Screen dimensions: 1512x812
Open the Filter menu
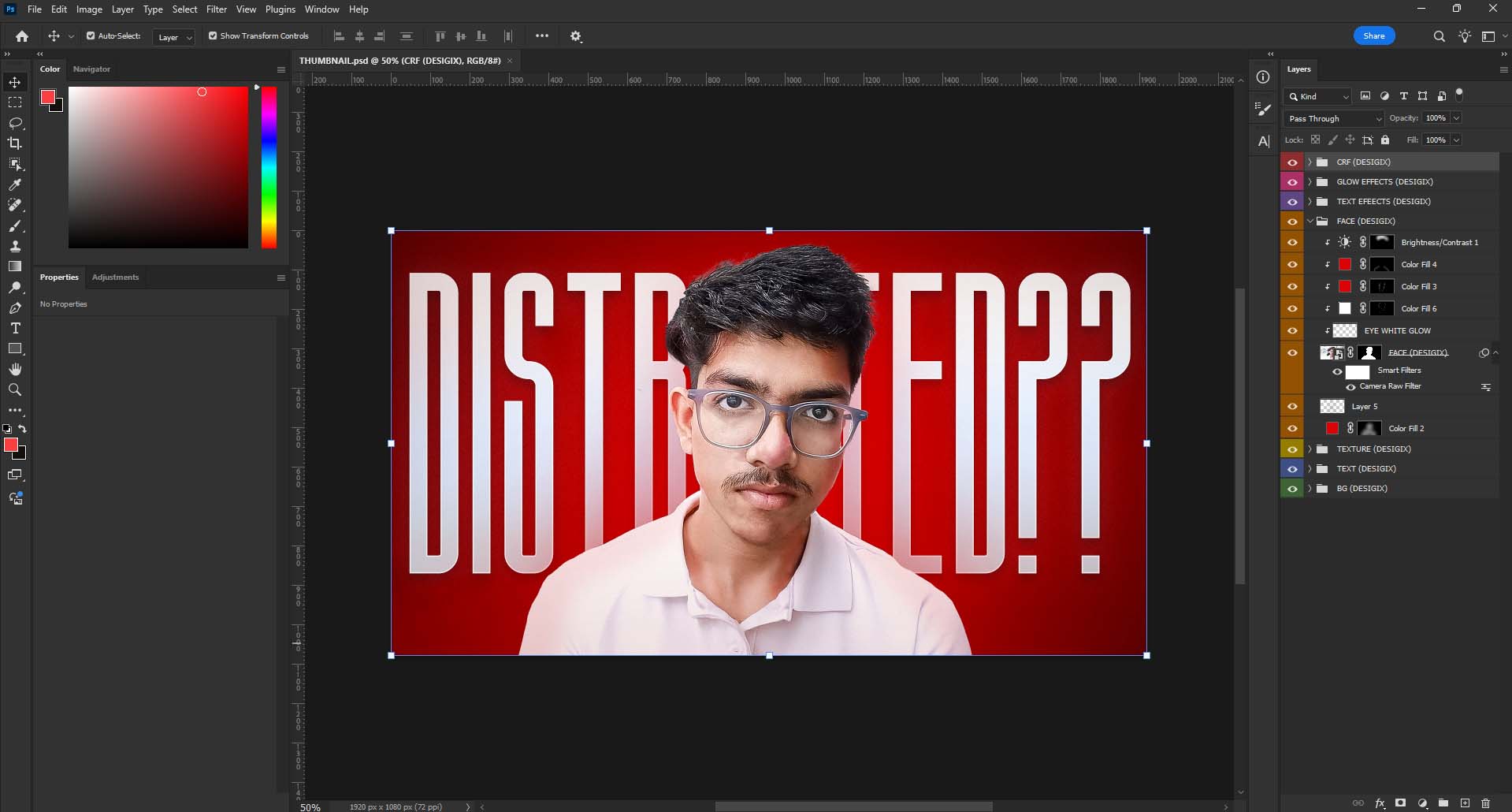216,9
